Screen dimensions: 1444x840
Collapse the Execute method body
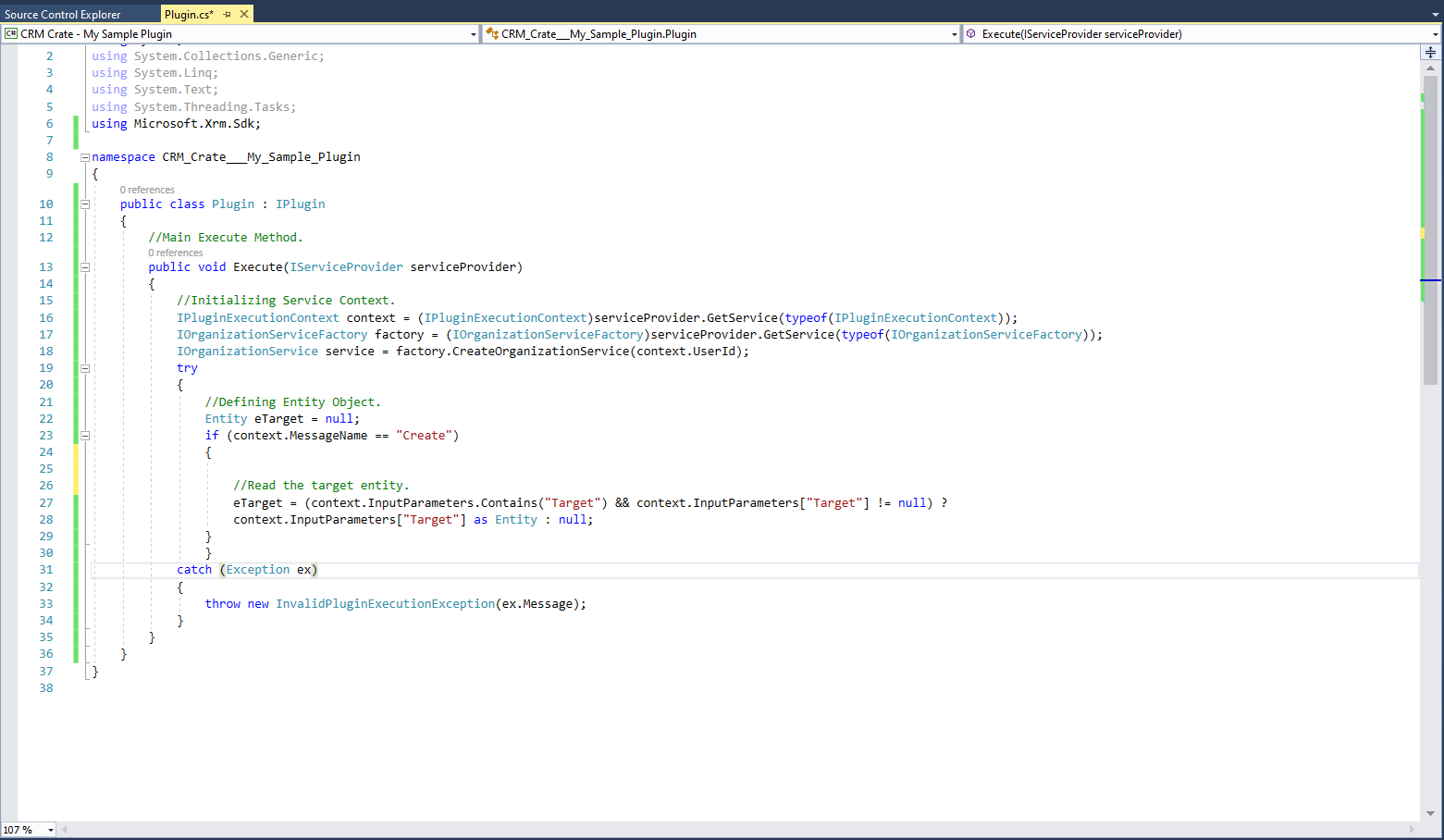(84, 266)
